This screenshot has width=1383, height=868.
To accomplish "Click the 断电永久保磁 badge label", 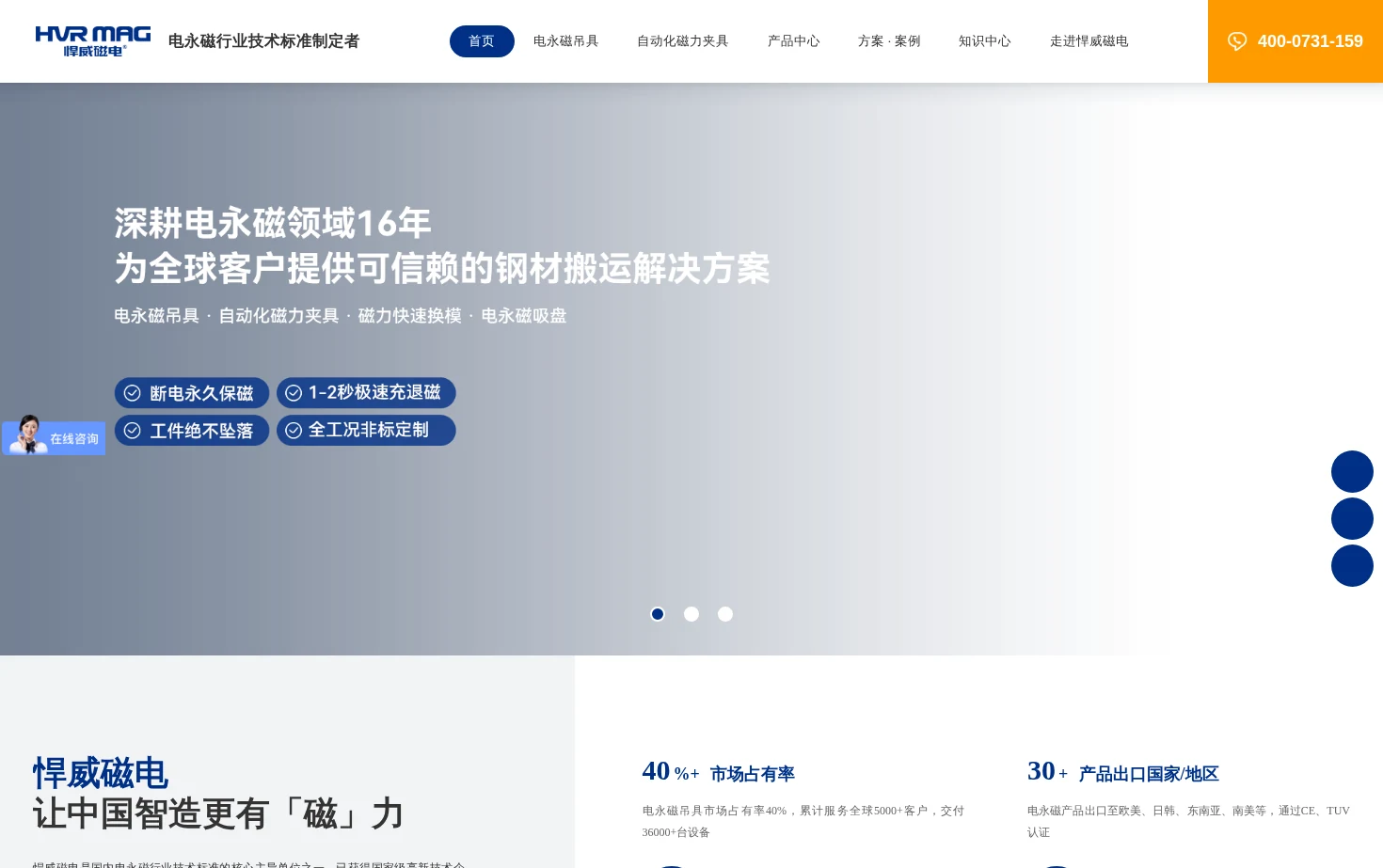I will click(201, 393).
